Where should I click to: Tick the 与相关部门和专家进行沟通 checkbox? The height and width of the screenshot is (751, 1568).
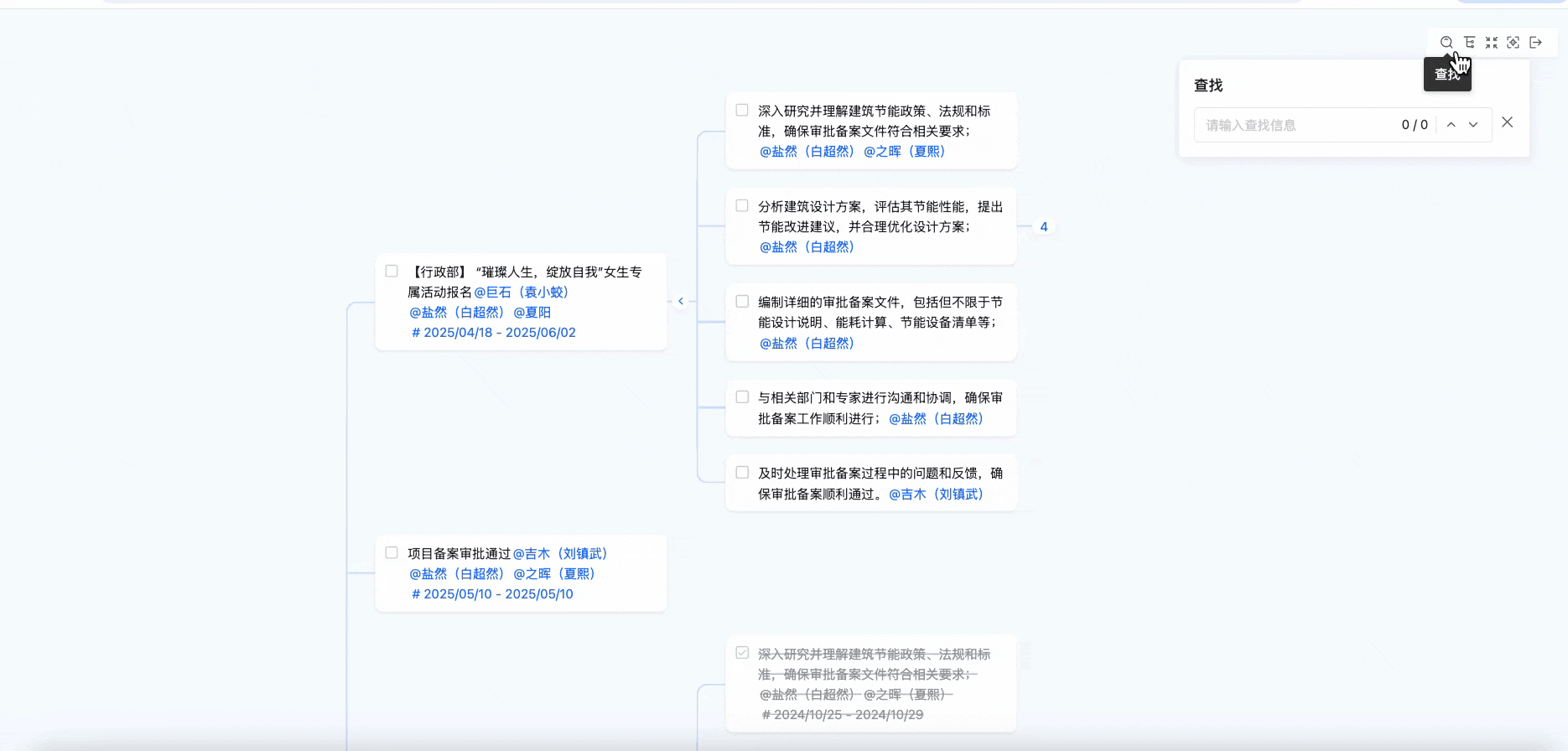(x=742, y=396)
